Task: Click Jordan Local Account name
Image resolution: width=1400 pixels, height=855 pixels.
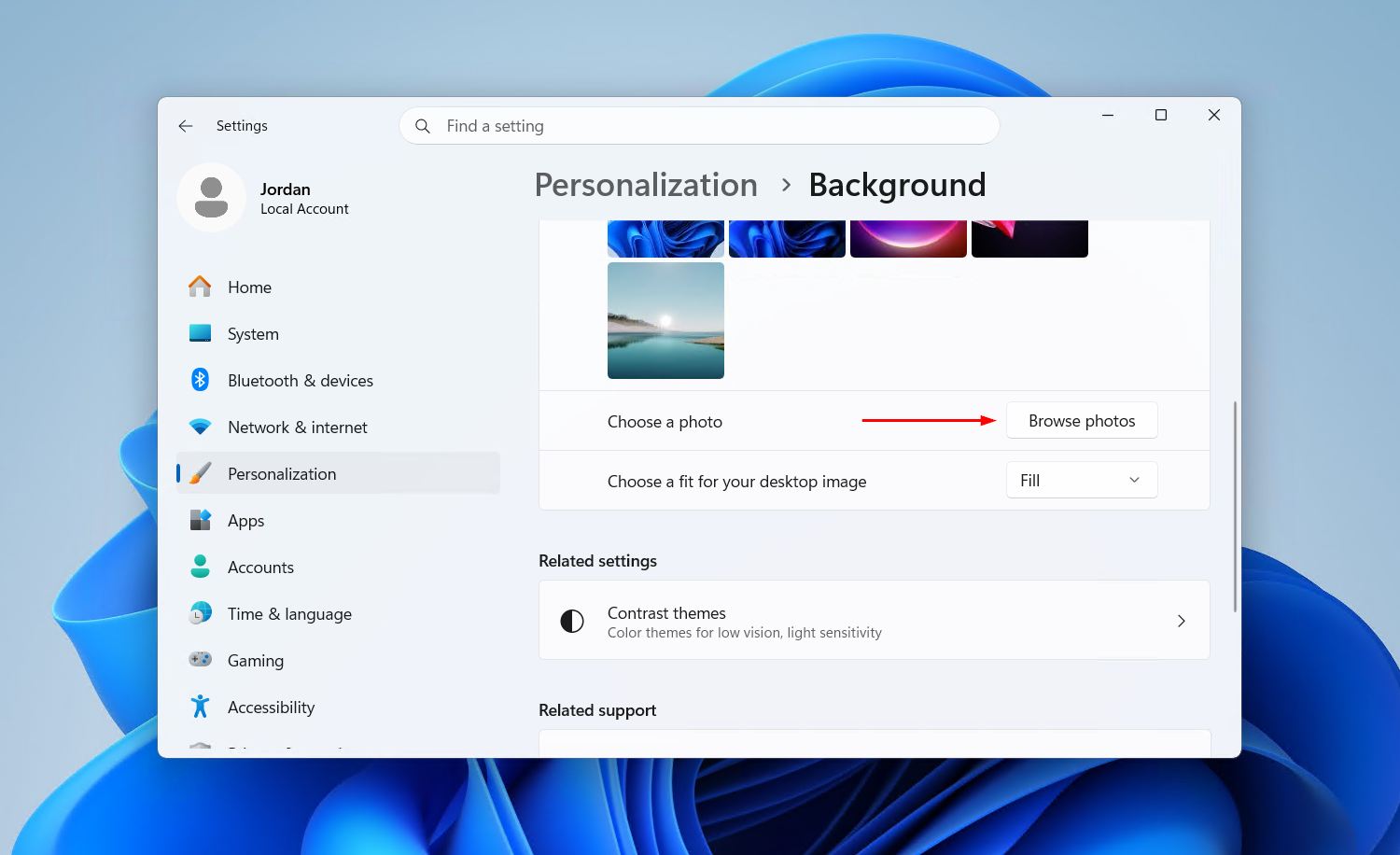Action: tap(304, 198)
